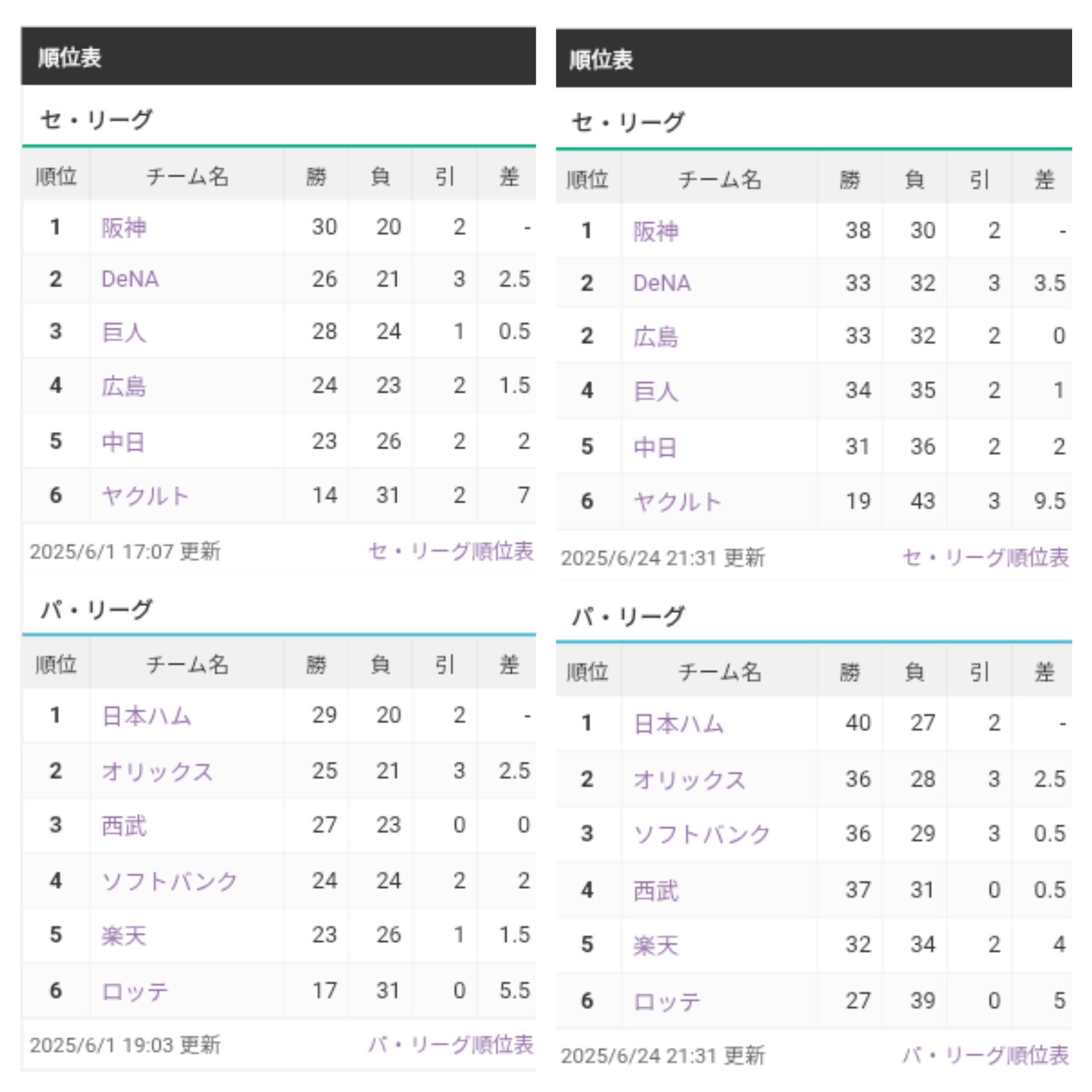1092x1092 pixels.
Task: Open ソフトバンク ranked 3rd in the right table
Action: (x=702, y=834)
